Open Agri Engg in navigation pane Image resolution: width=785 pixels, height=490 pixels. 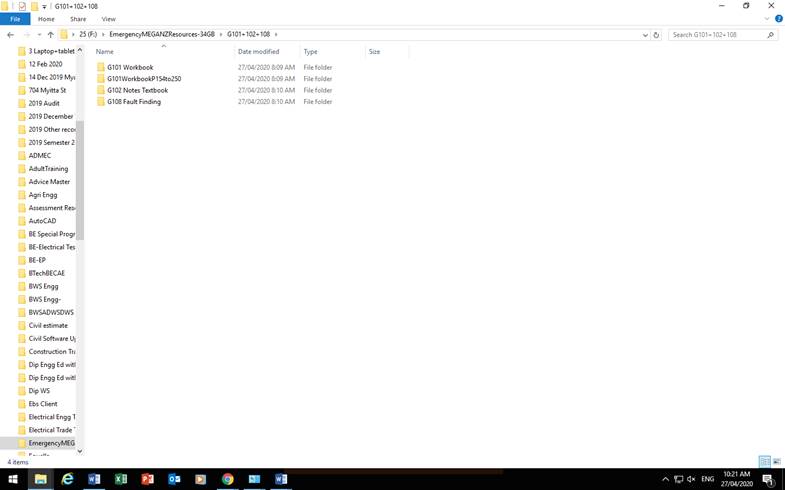(x=43, y=195)
